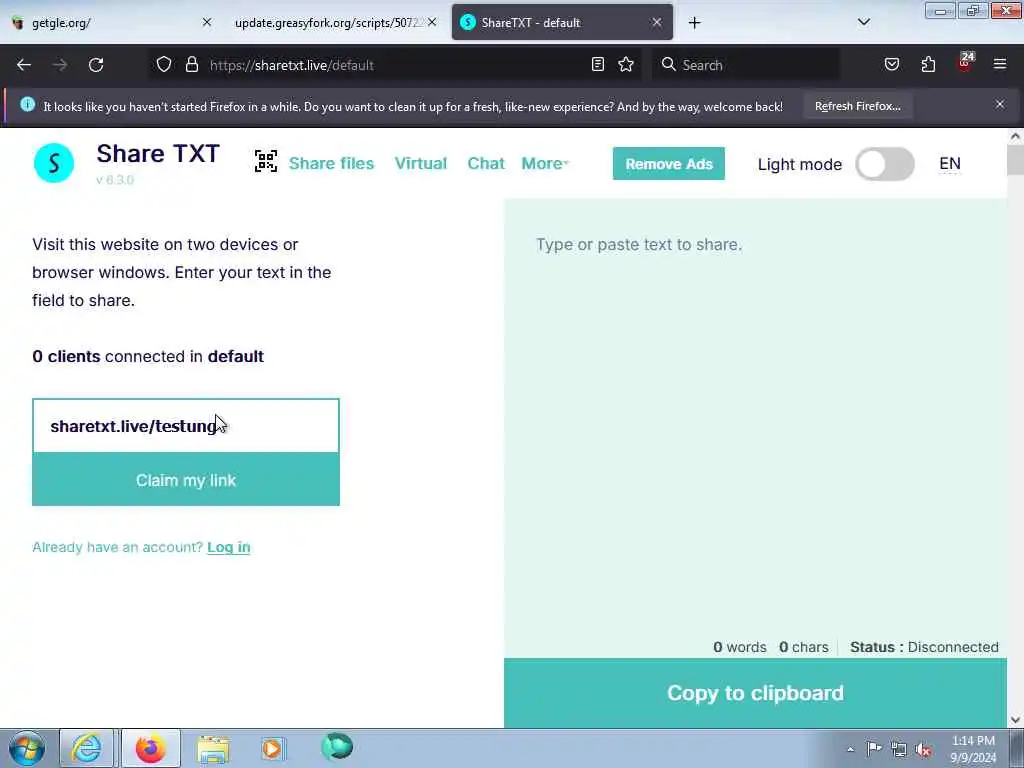Click the Copy to clipboard button
Image resolution: width=1024 pixels, height=768 pixels.
pos(756,693)
